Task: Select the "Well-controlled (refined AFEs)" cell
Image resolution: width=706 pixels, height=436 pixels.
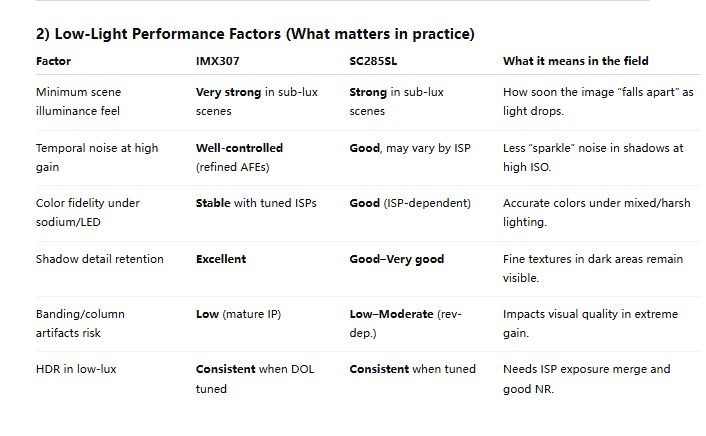Action: tap(239, 157)
